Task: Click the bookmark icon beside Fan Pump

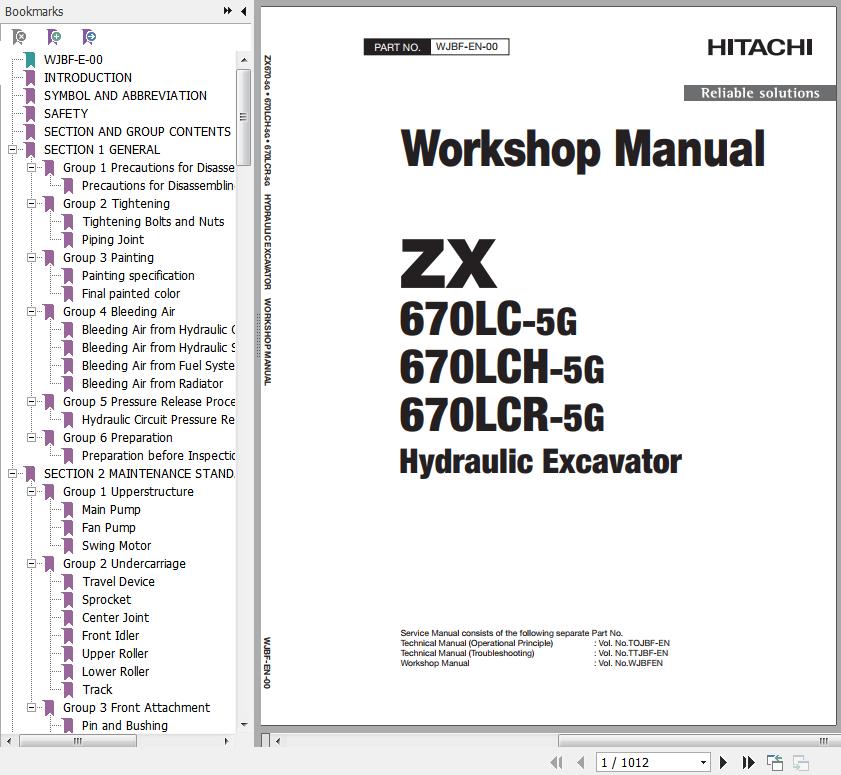Action: pos(68,528)
